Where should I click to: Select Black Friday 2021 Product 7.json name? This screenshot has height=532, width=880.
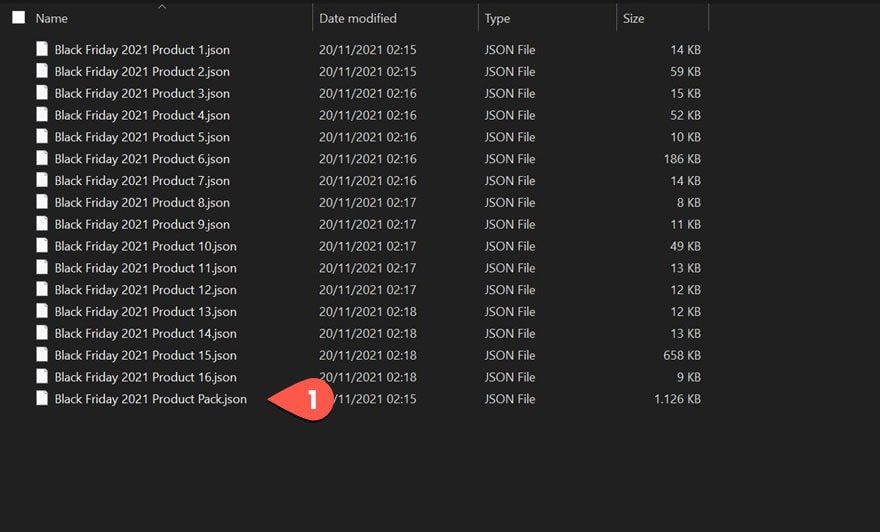pos(142,181)
